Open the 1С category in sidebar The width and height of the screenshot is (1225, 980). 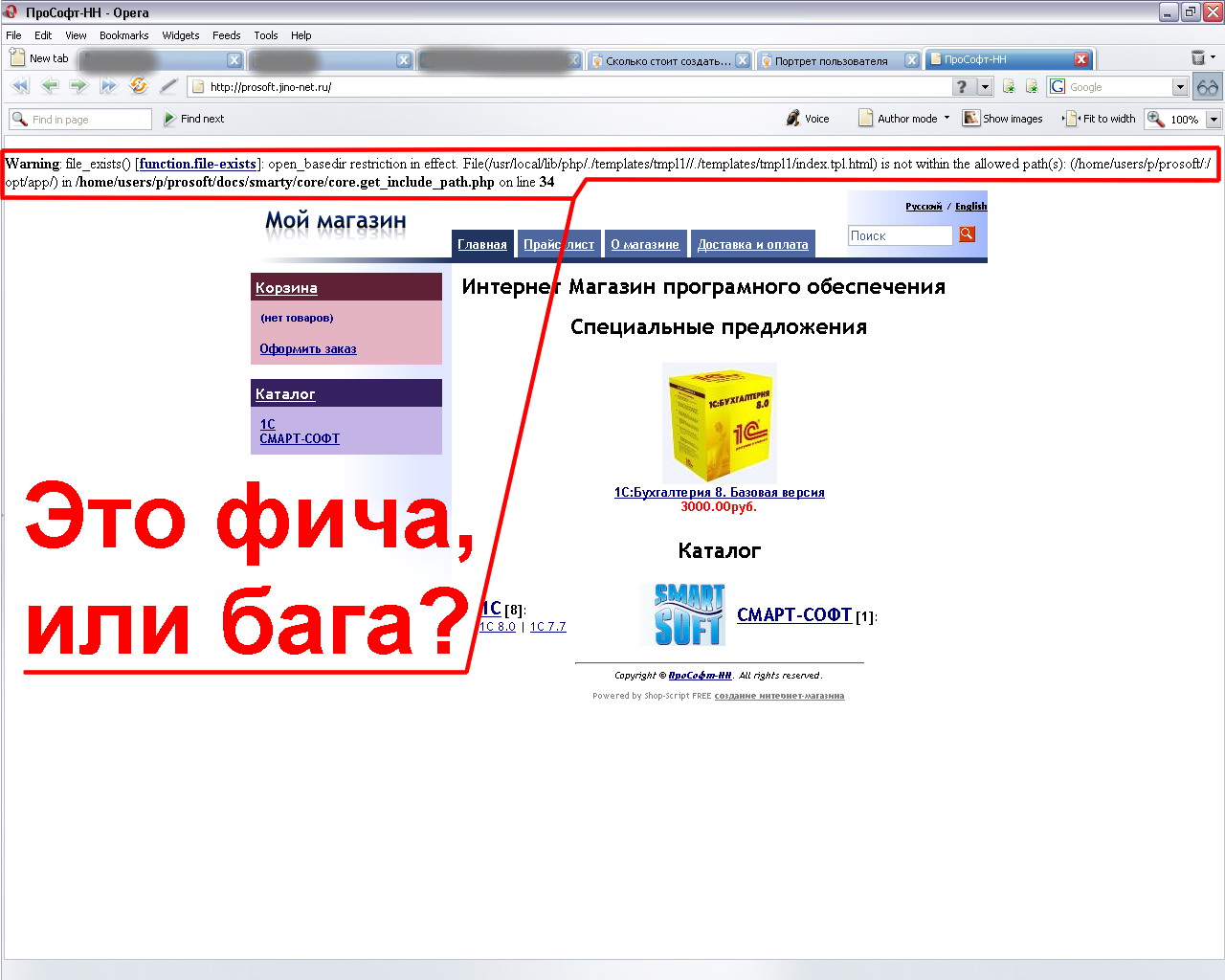[267, 424]
